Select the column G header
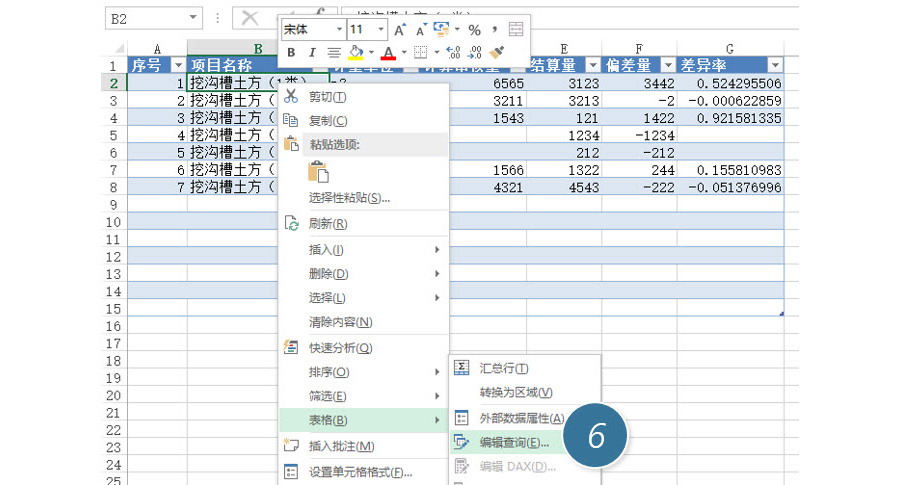Screen dimensions: 900x485 tap(730, 49)
